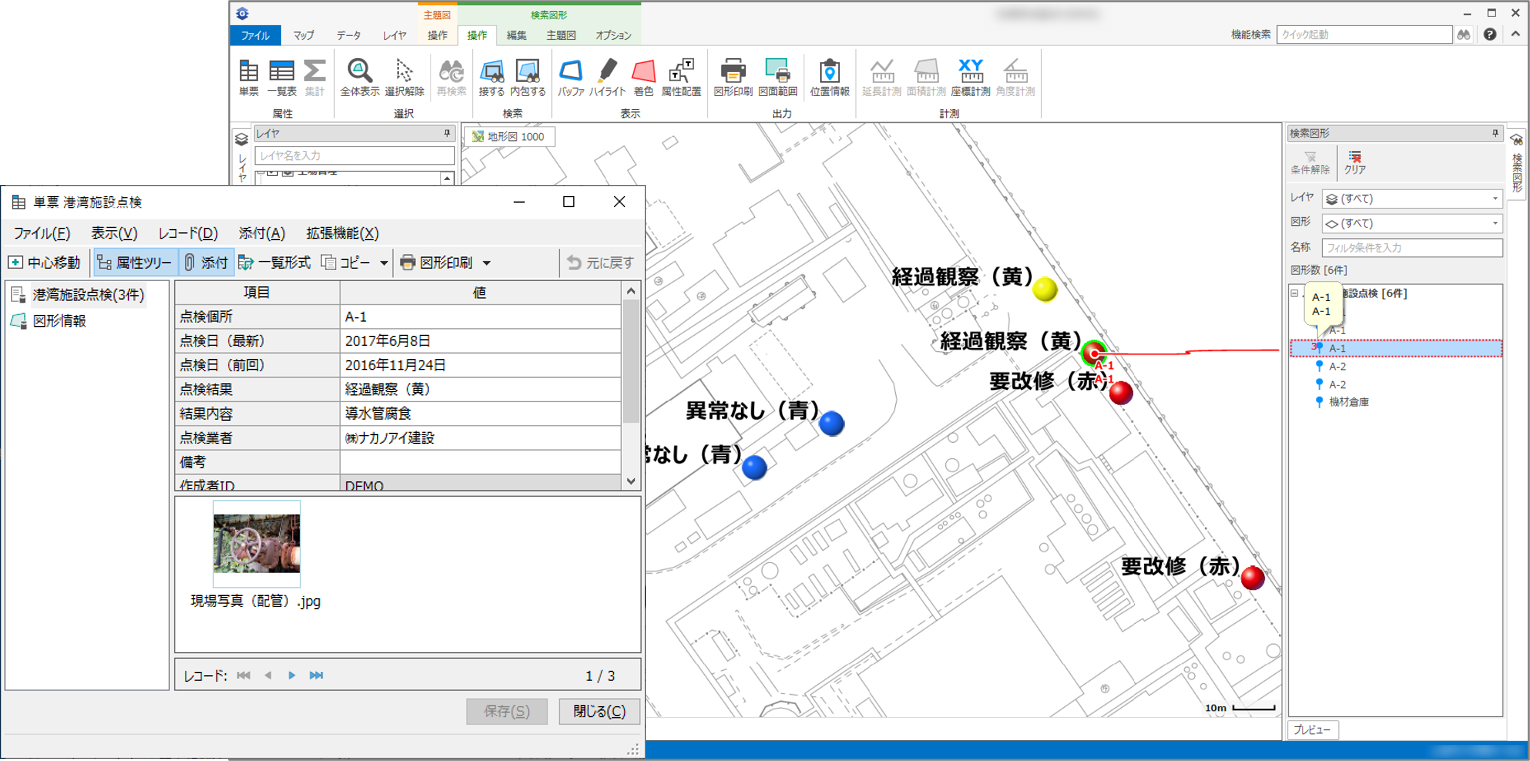
Task: Click the 選択解除 deselect cursor icon
Action: point(404,71)
